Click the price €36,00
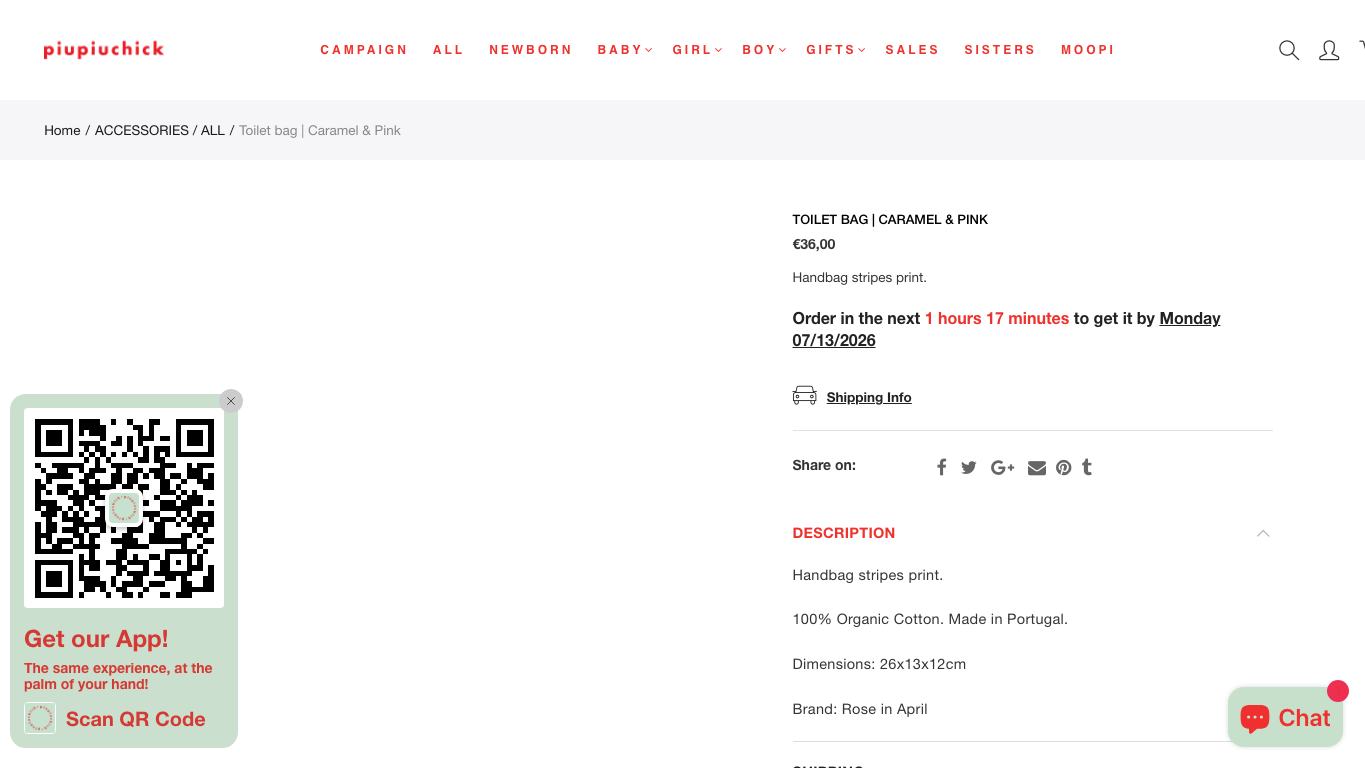This screenshot has width=1365, height=768. pos(814,244)
